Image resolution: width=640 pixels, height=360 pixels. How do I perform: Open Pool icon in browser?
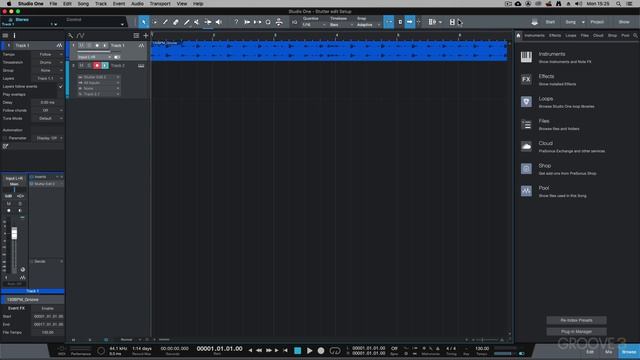click(x=526, y=191)
